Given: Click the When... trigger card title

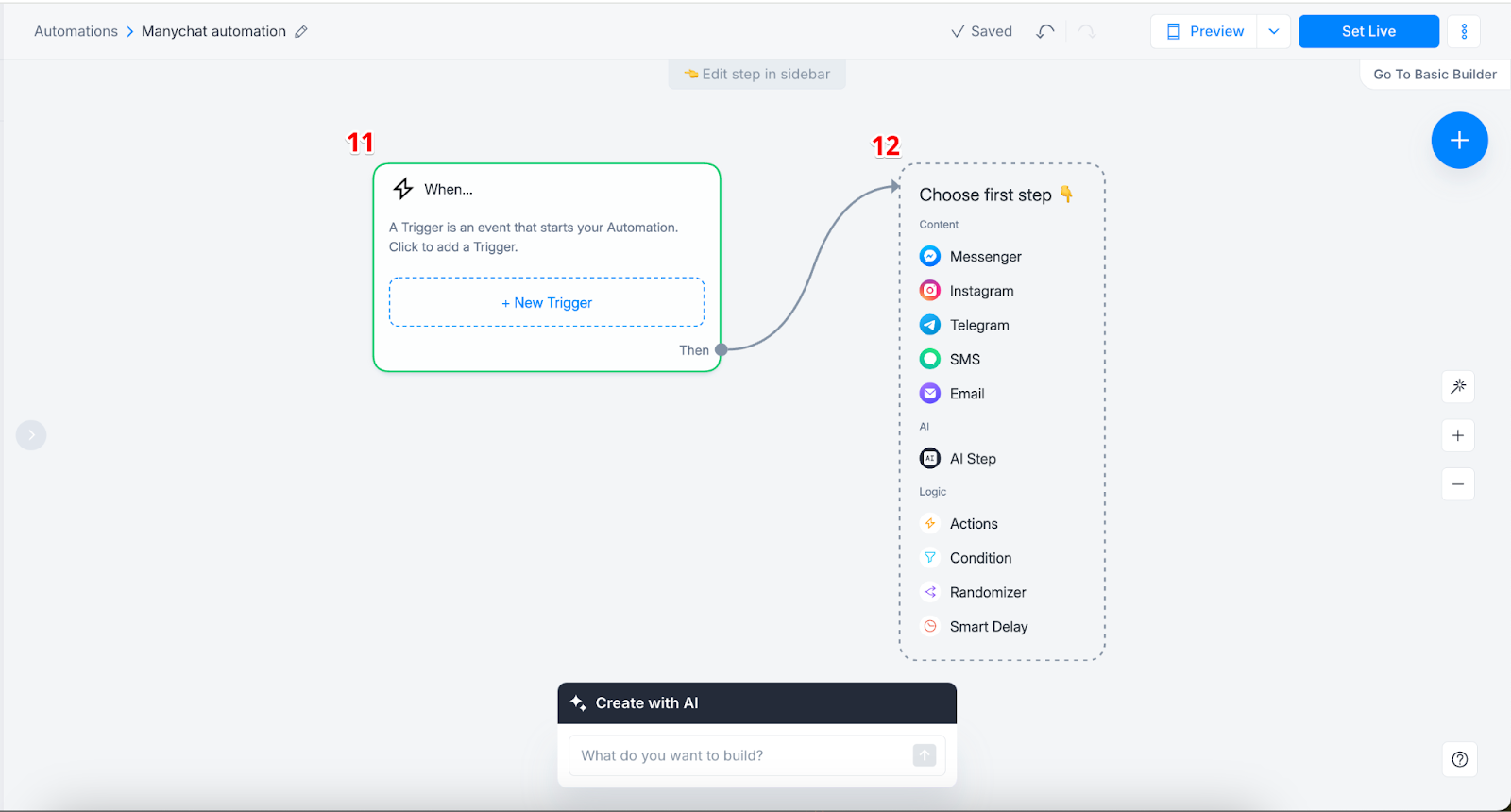Looking at the screenshot, I should pyautogui.click(x=449, y=189).
